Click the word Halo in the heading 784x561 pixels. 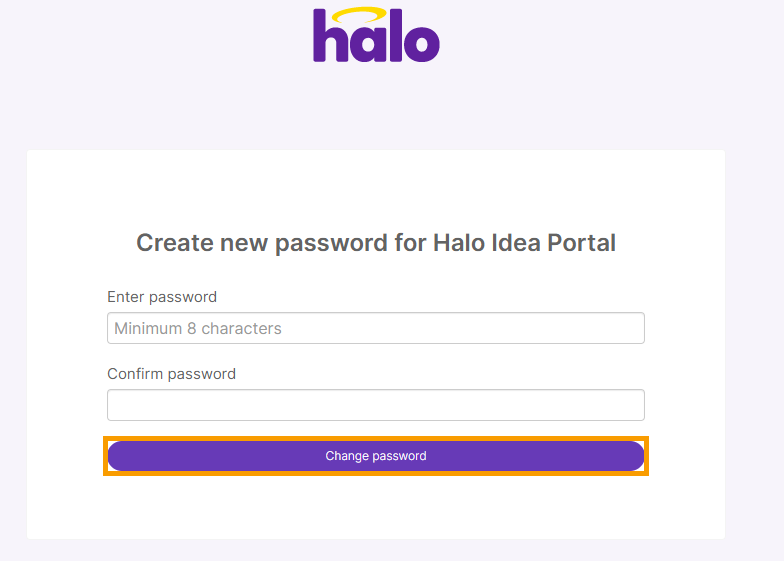pyautogui.click(x=458, y=243)
